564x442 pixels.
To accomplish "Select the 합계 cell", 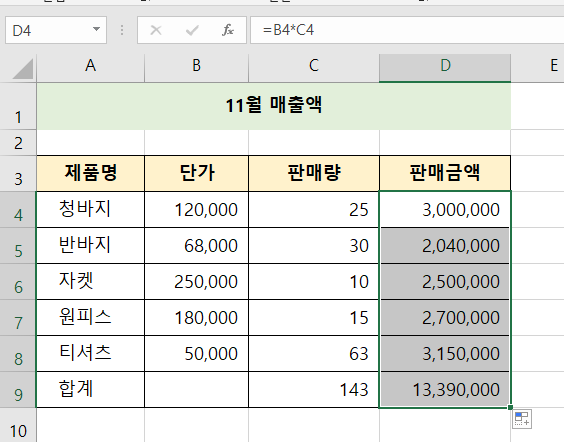I will pos(90,389).
